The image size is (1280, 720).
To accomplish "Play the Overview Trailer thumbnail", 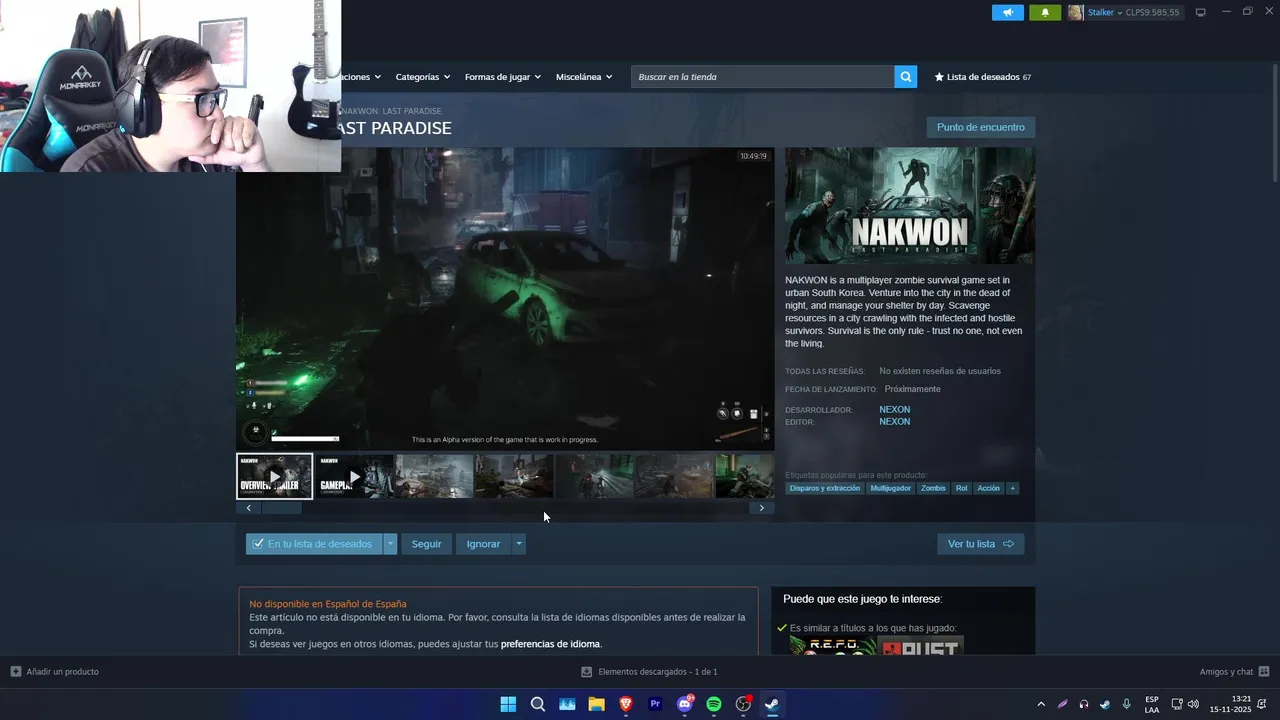I will click(x=274, y=476).
